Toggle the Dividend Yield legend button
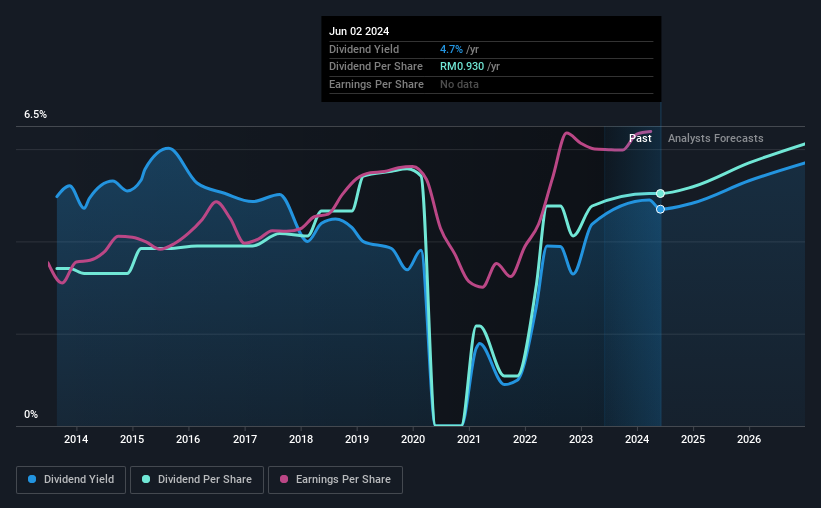The image size is (821, 508). [71, 480]
